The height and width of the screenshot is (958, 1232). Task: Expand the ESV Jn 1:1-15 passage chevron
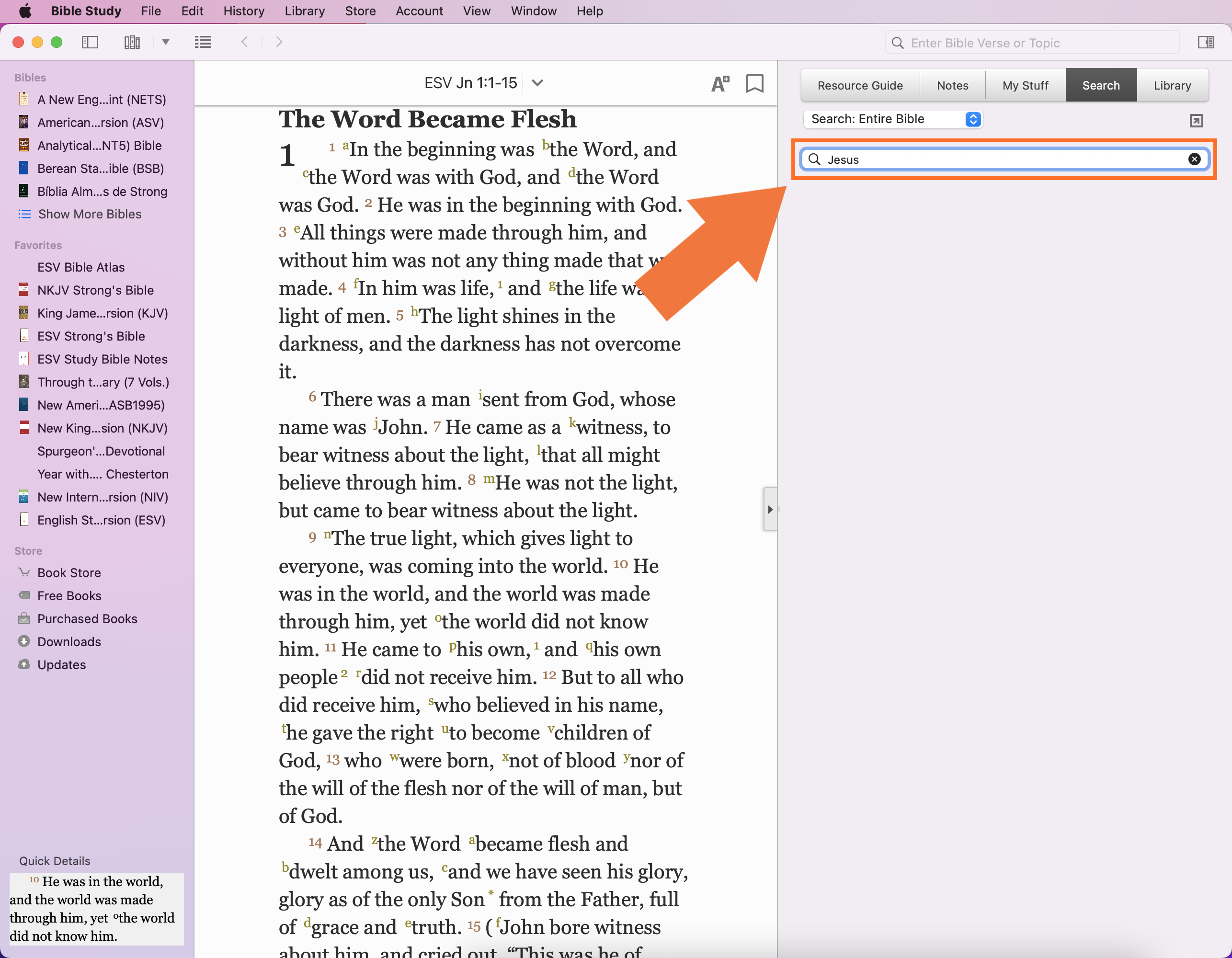pos(537,83)
